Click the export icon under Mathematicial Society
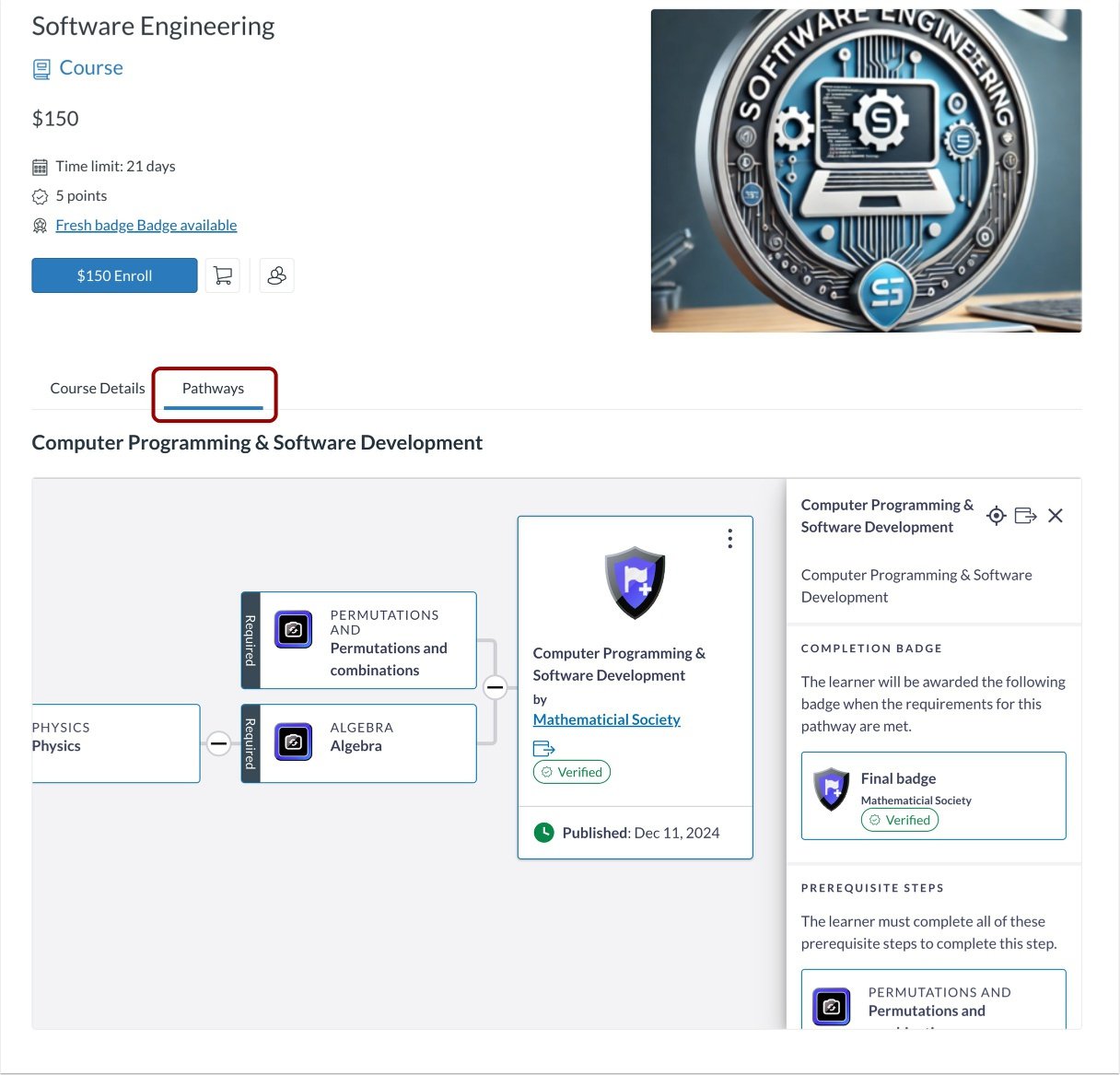 click(x=543, y=748)
